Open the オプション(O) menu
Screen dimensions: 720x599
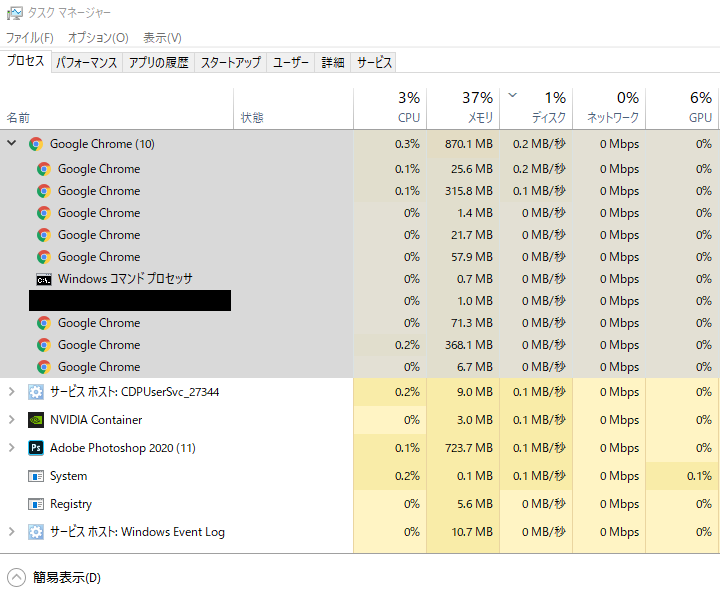coord(98,38)
